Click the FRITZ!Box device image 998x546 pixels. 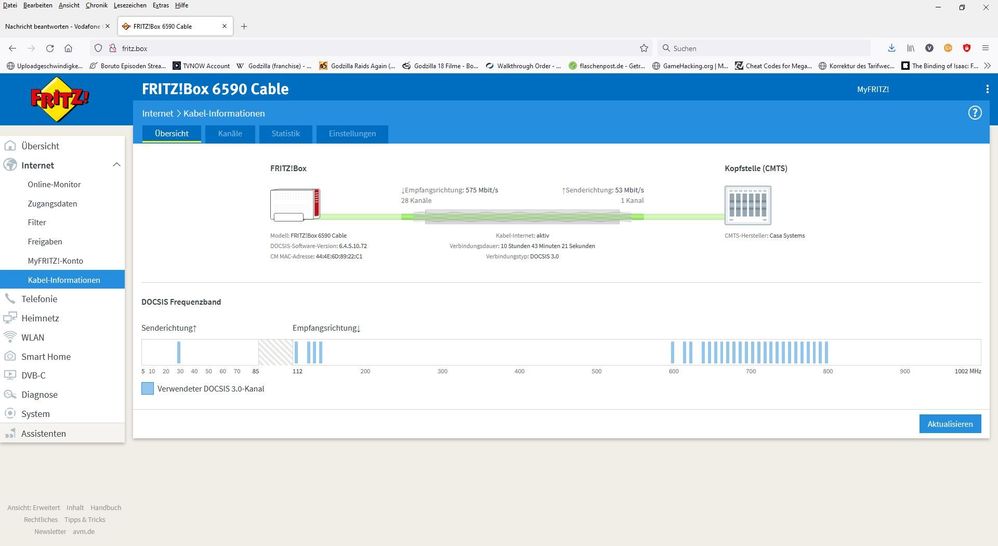coord(295,204)
